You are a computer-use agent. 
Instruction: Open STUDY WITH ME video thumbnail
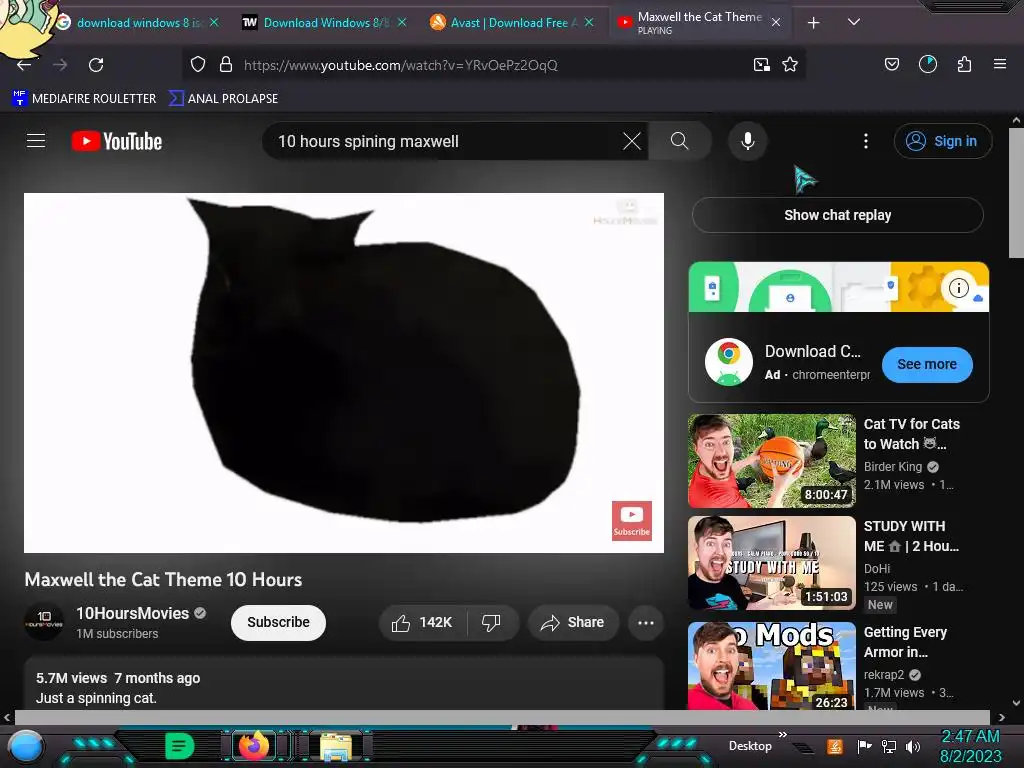(771, 563)
